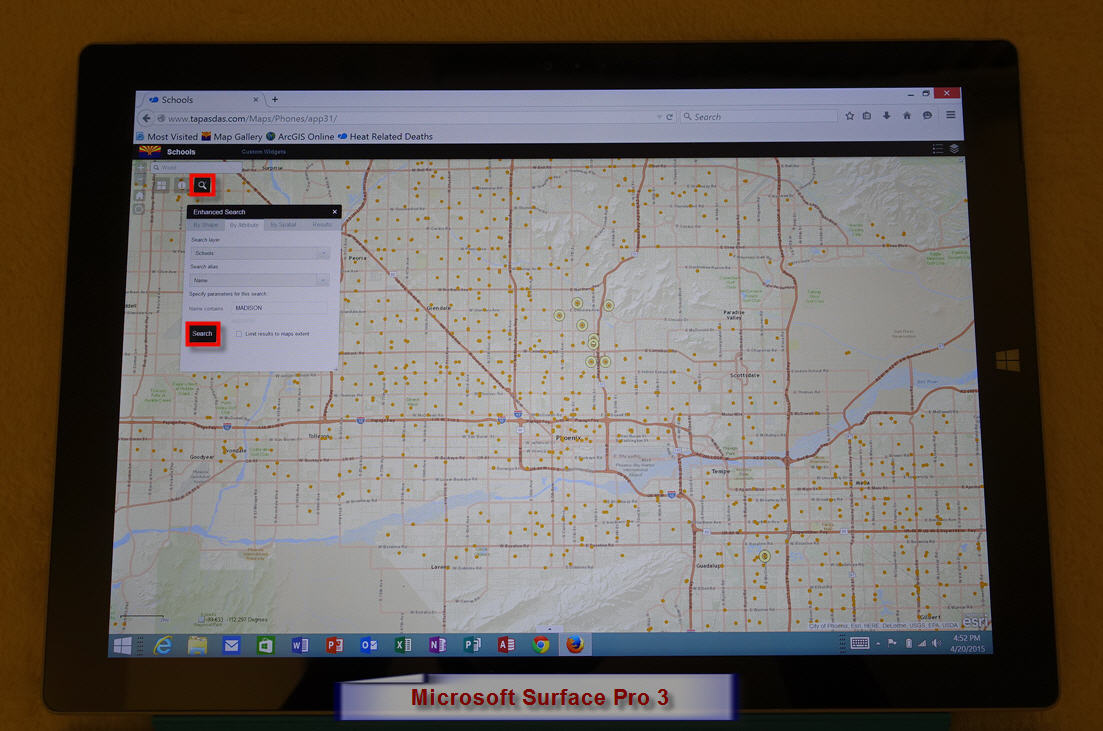Open the basemap gallery grid widget
The image size is (1103, 731).
tap(162, 185)
